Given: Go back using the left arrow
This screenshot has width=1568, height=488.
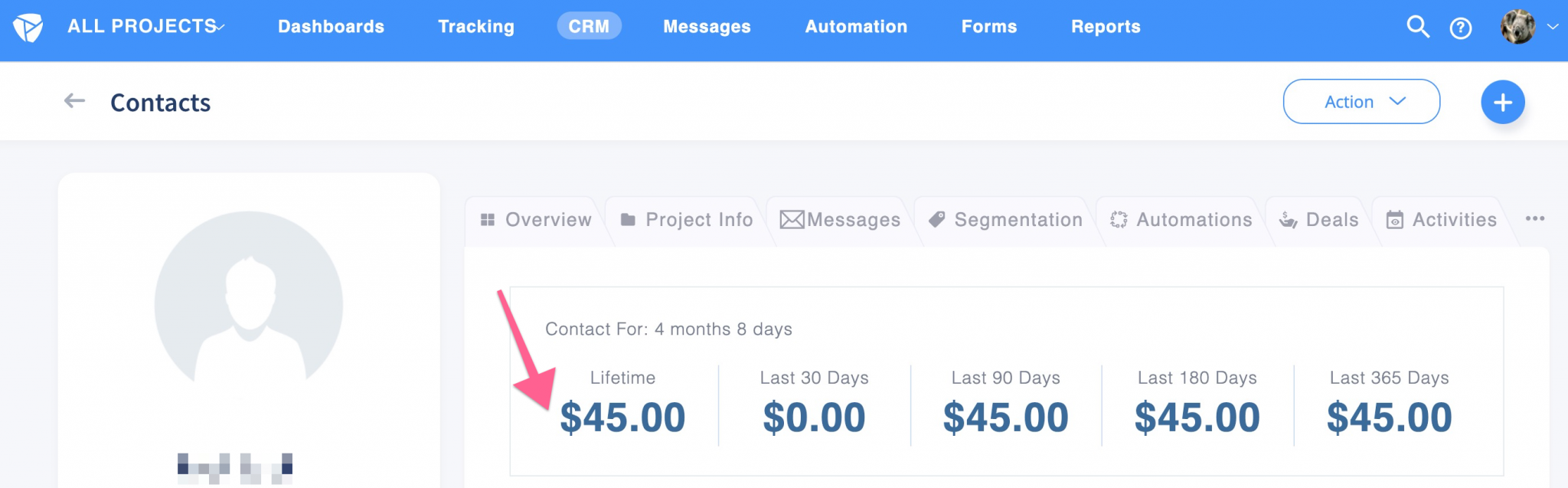Looking at the screenshot, I should click(x=74, y=101).
